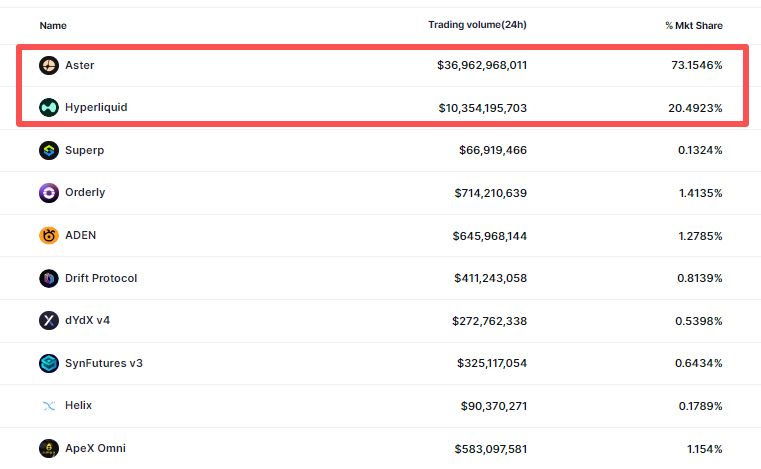Screen dimensions: 761x469
Task: Select Aster's trading volume $36,962,968,011
Action: pos(482,65)
